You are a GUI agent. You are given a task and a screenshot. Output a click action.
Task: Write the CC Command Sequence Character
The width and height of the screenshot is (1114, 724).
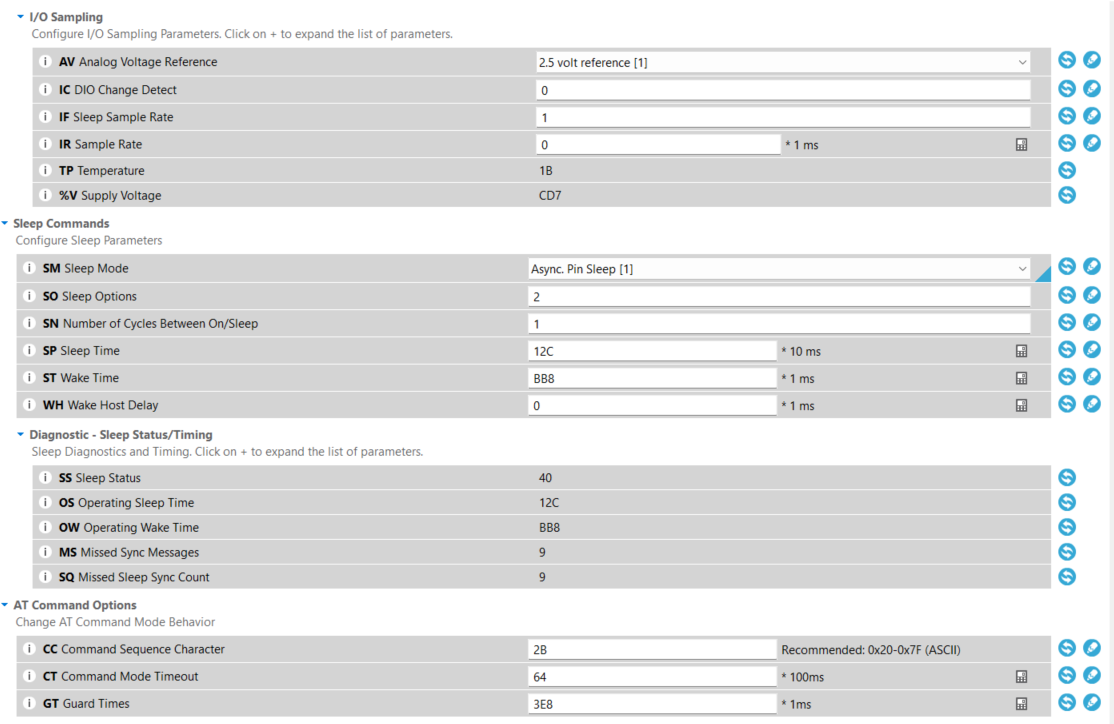[1092, 649]
